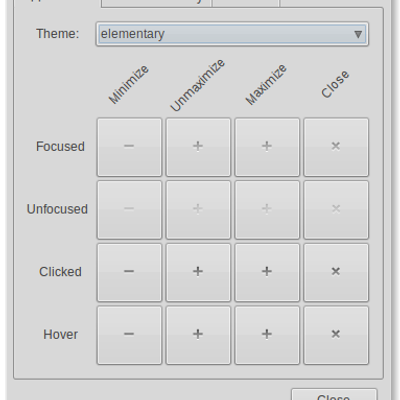Viewport: 400px width, 400px height.
Task: Select the Unfocused Close icon button
Action: pos(336,210)
